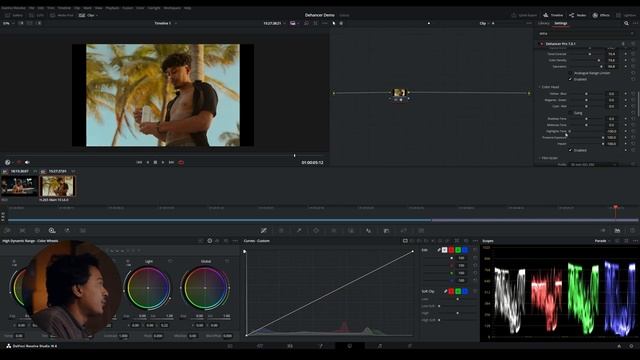Open the Lightbox view
The height and width of the screenshot is (360, 640).
point(626,15)
